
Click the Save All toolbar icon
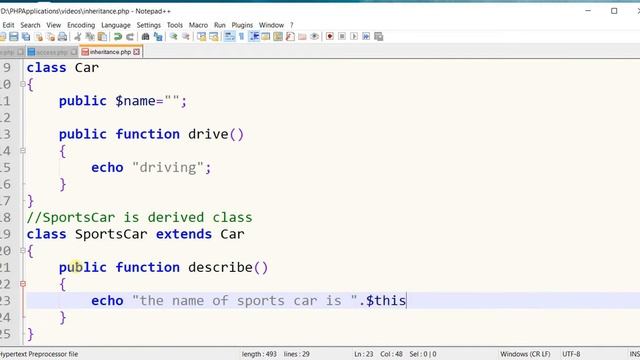coord(26,37)
